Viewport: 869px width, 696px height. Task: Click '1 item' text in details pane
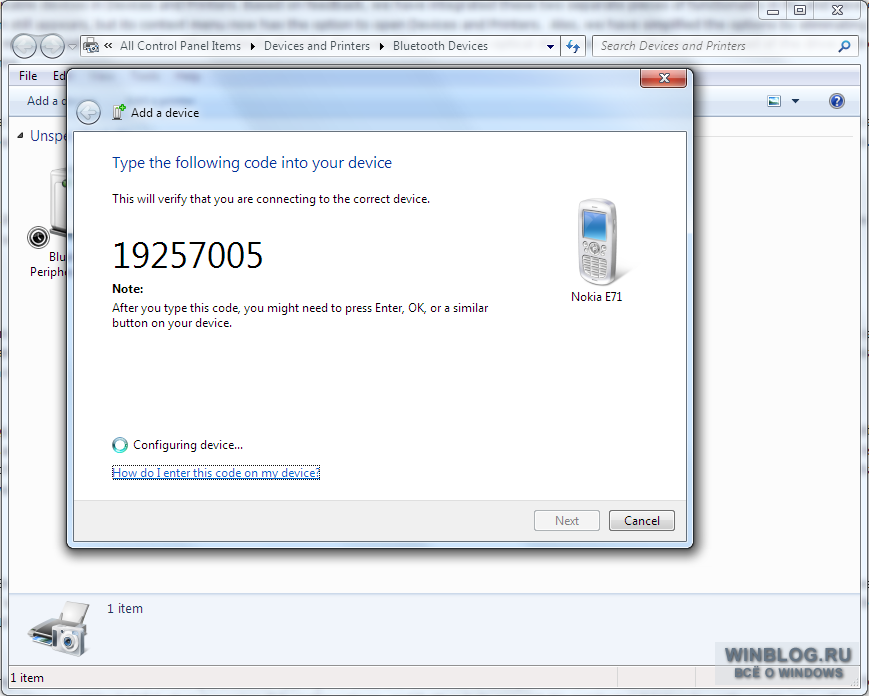click(x=125, y=608)
